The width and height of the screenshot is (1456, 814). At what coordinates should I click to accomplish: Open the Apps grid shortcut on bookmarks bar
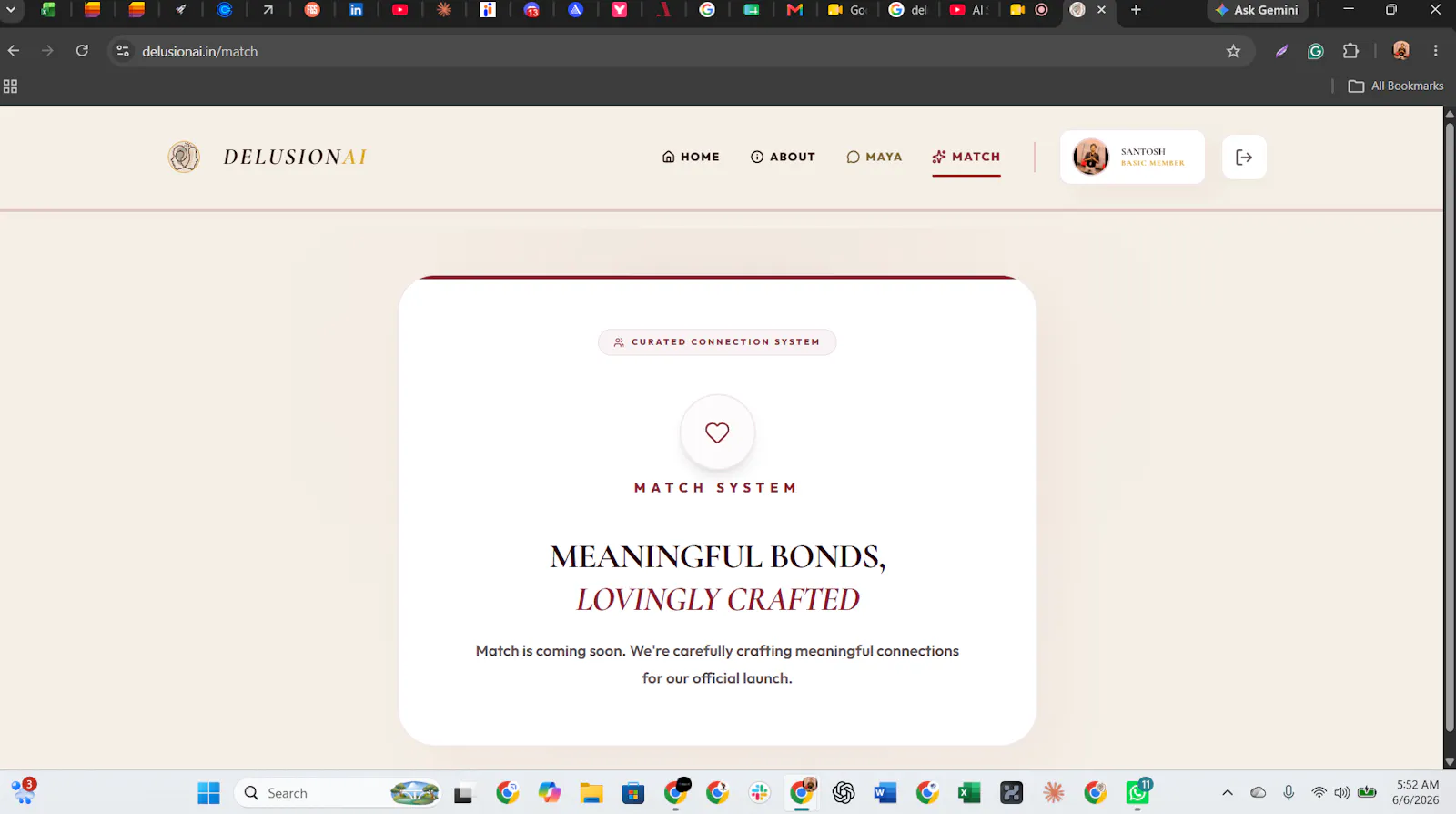tap(11, 86)
